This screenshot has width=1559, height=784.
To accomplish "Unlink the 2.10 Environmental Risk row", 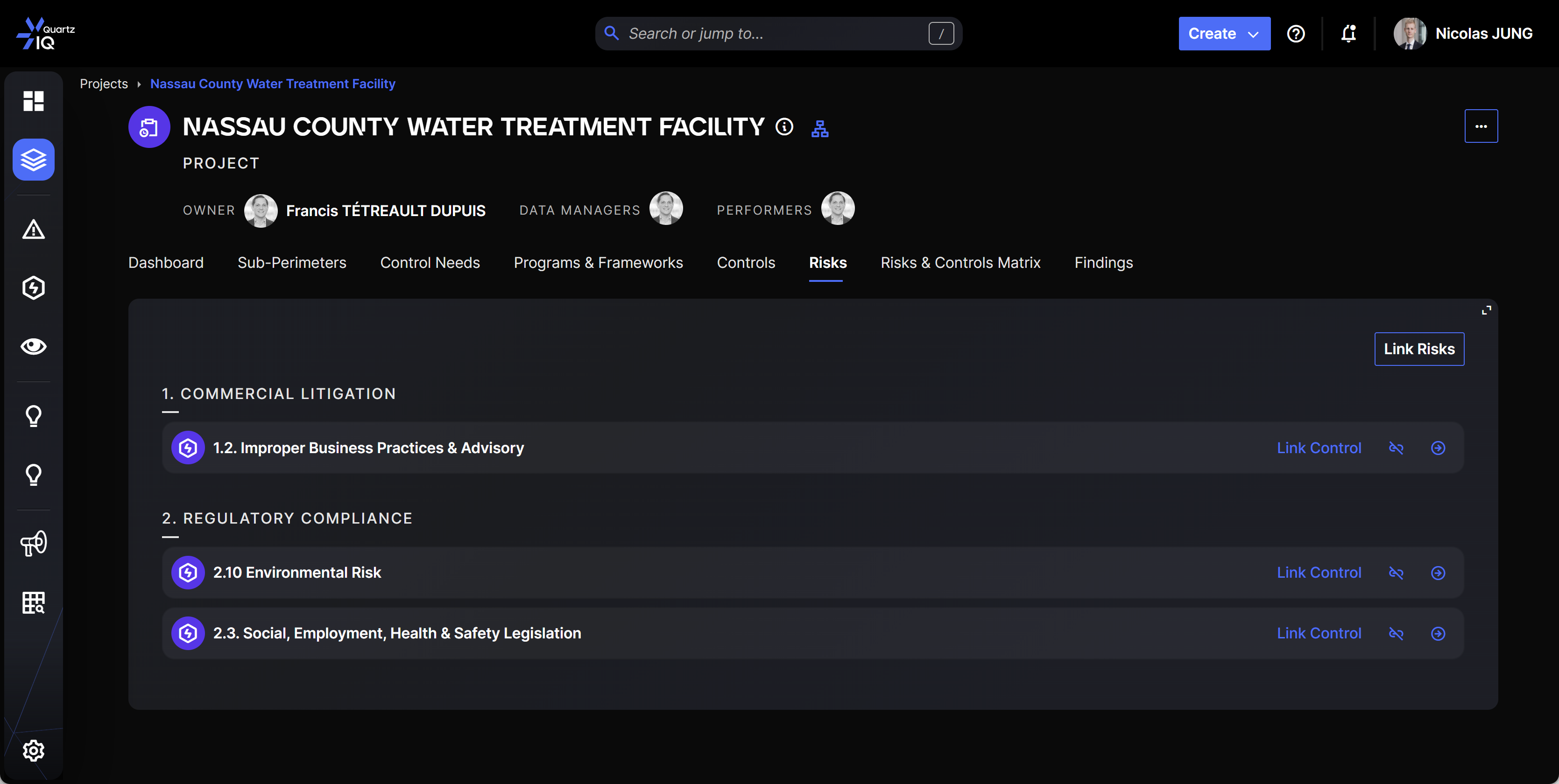I will pyautogui.click(x=1396, y=572).
